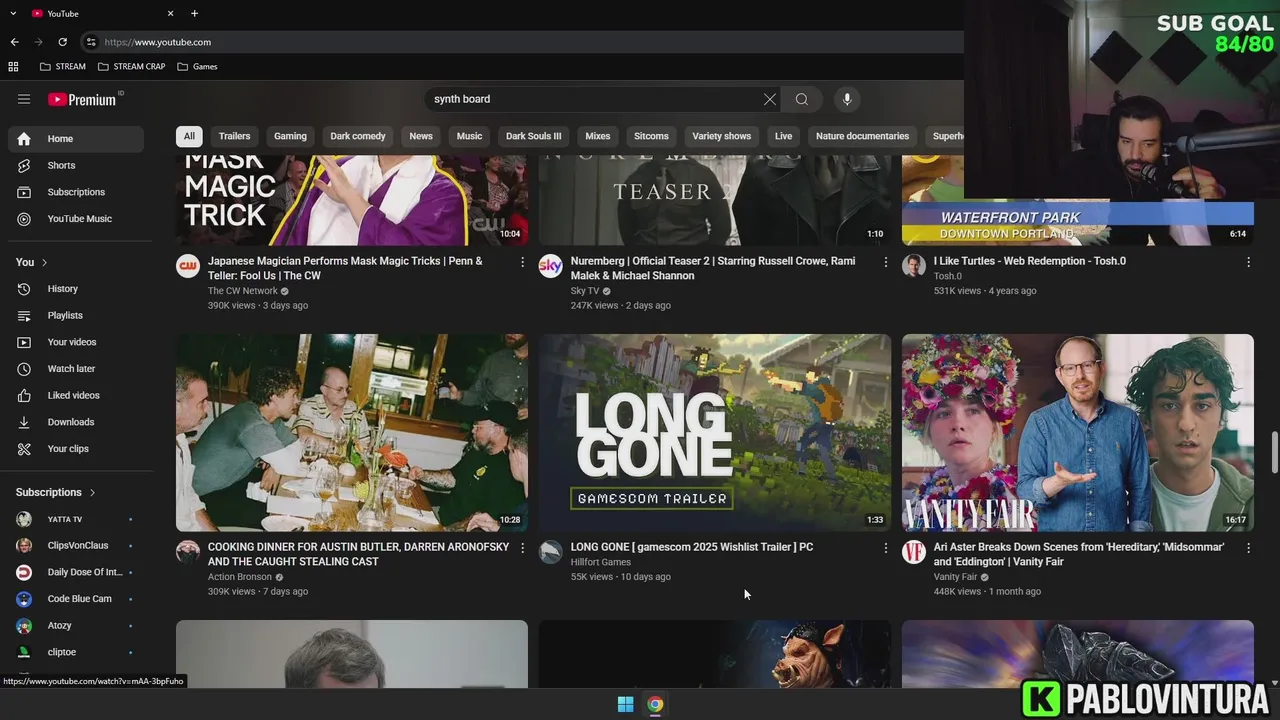Select the Gaming filter chip
Image resolution: width=1280 pixels, height=720 pixels.
coord(290,136)
